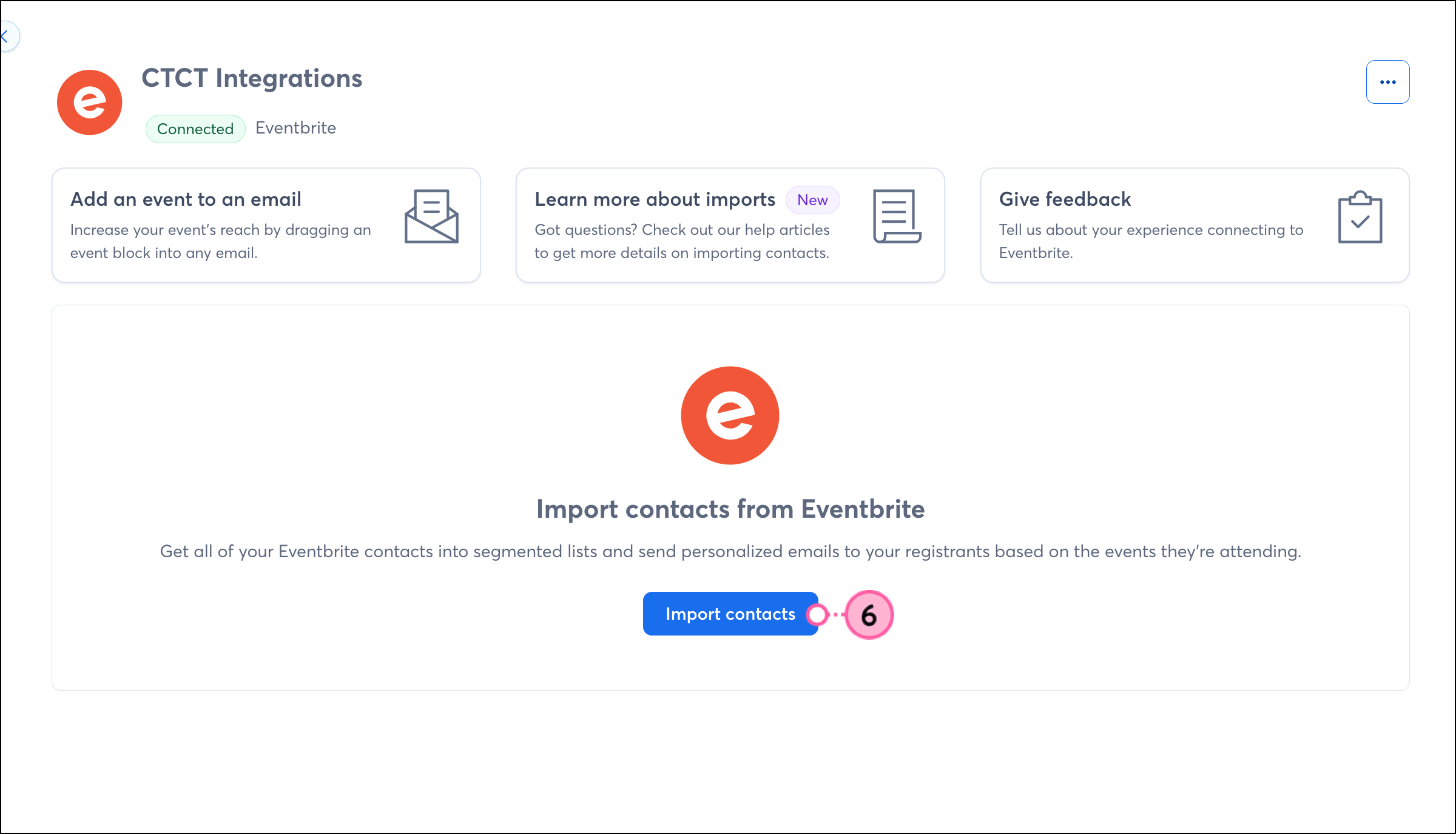Click the document scroll icon on the imports card

[x=897, y=216]
